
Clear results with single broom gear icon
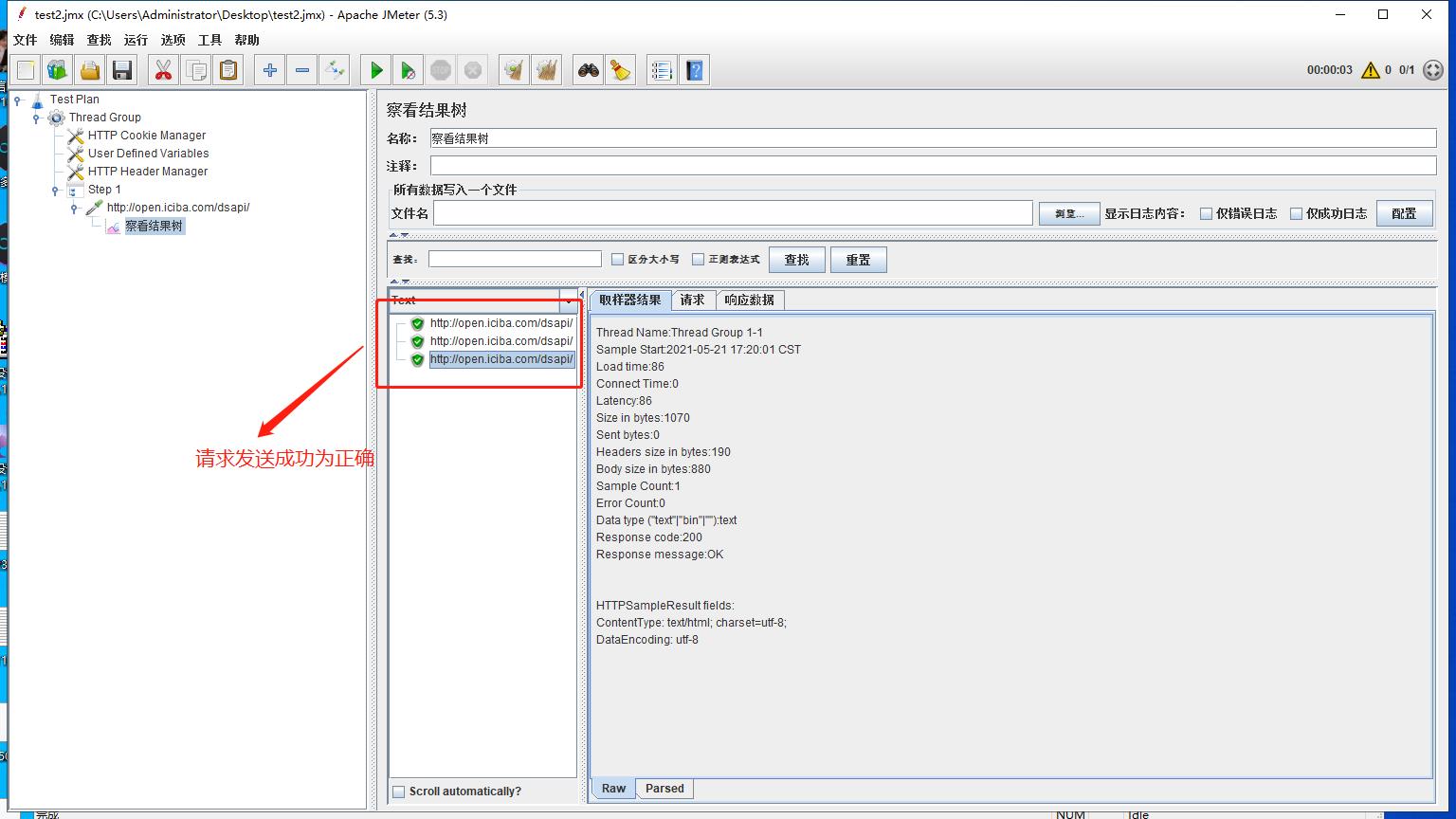[515, 70]
